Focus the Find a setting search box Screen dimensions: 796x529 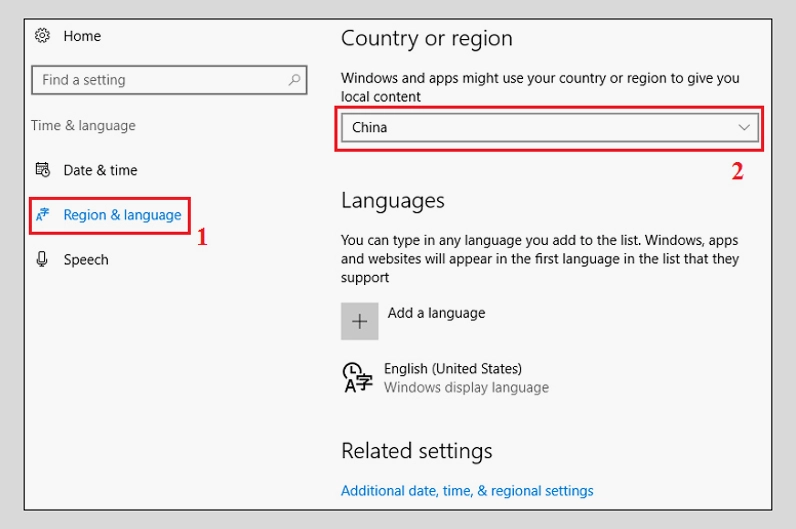pyautogui.click(x=169, y=80)
